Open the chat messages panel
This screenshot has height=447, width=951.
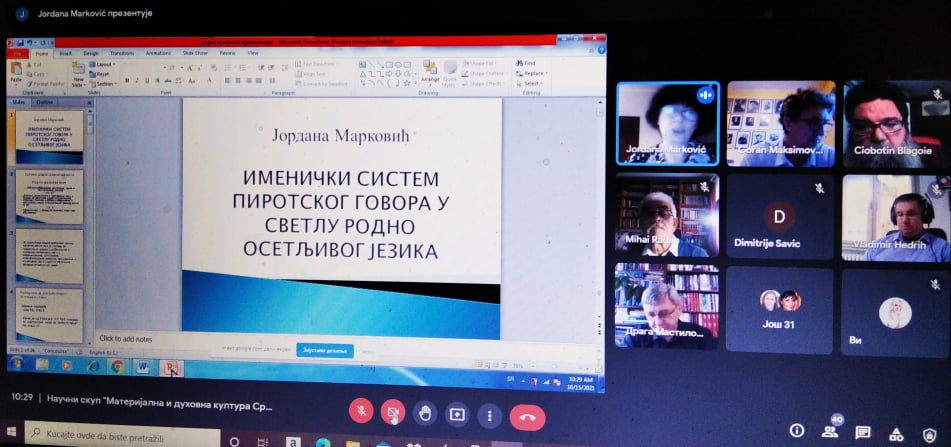coord(862,431)
